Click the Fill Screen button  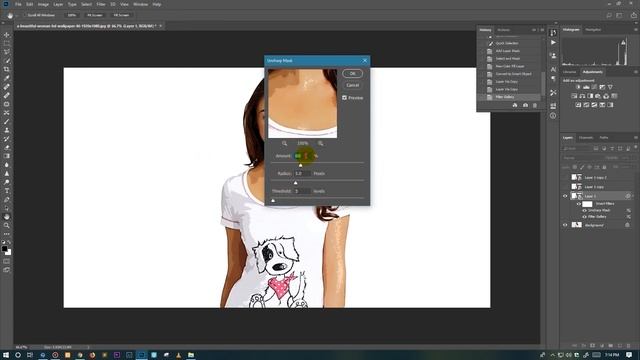click(121, 15)
